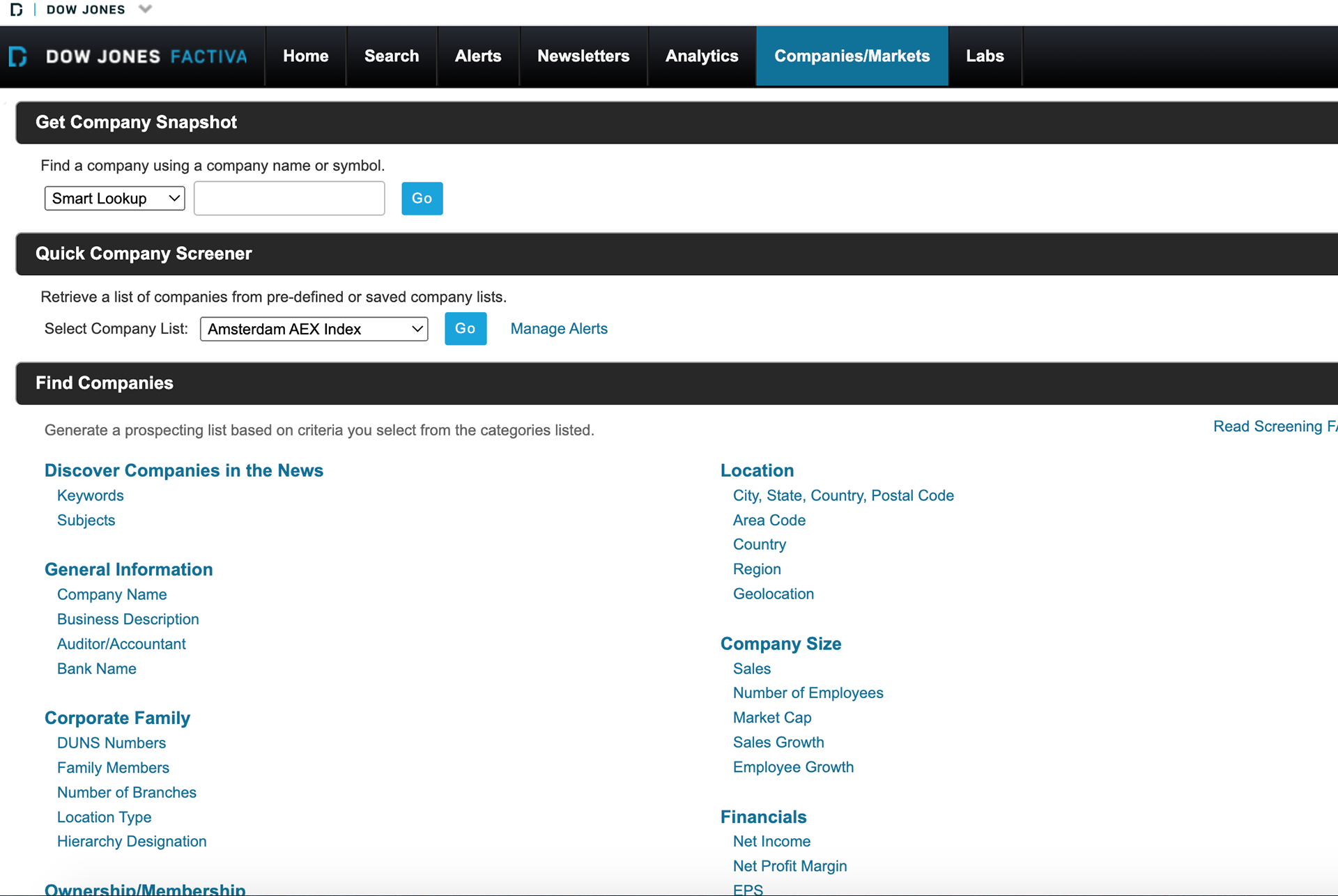
Task: Select the Auditor/Accountant link
Action: [x=122, y=644]
